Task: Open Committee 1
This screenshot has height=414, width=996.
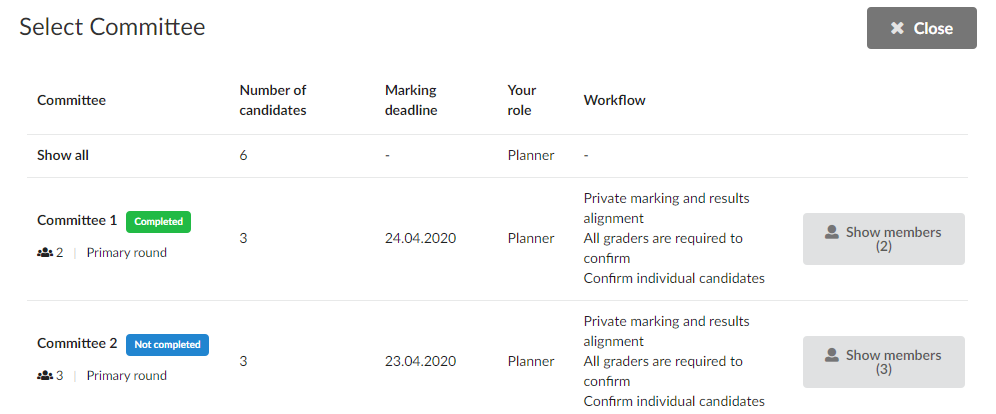Action: point(77,221)
